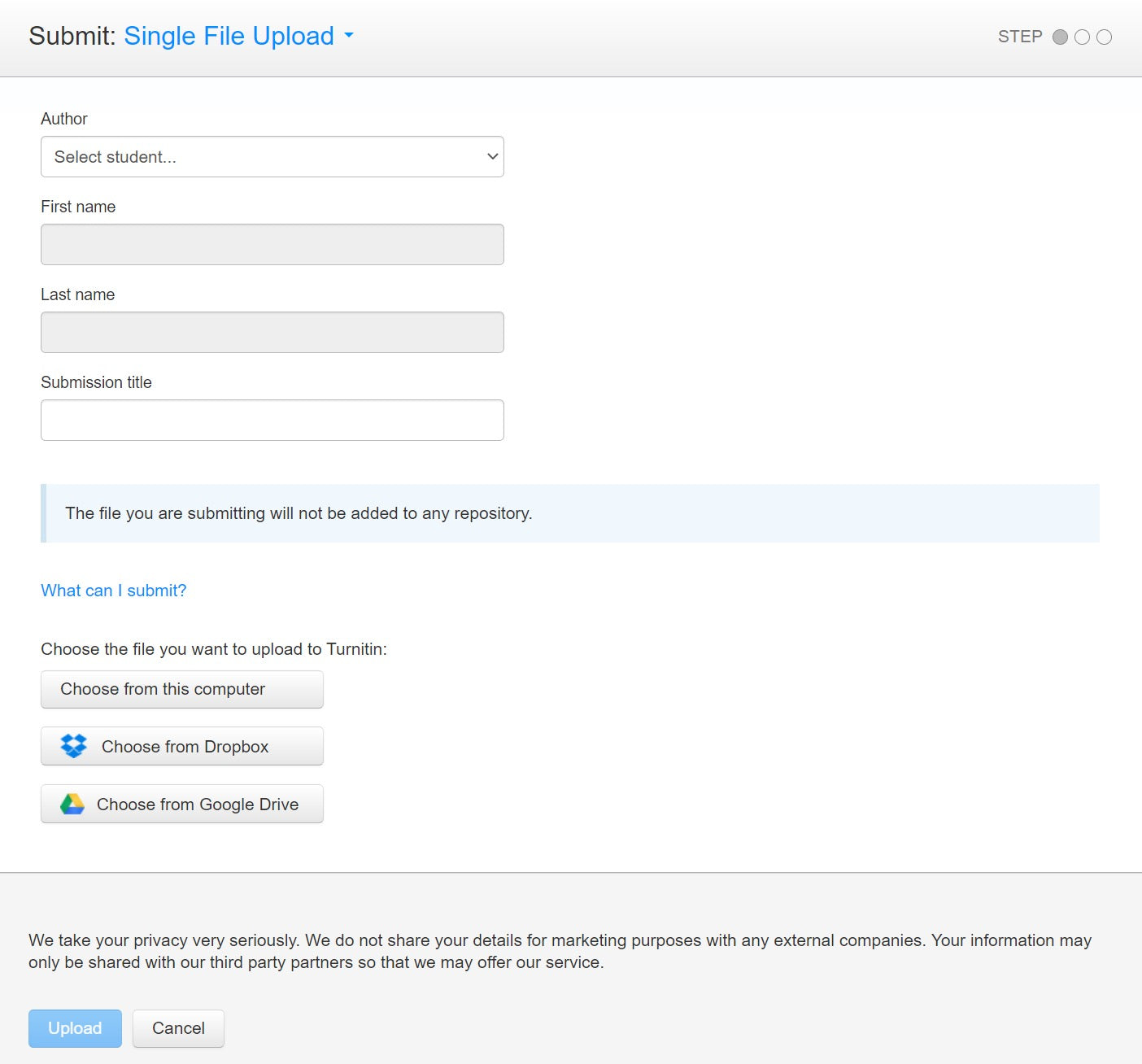1142x1064 pixels.
Task: Click the caret beside Single File Upload
Action: pyautogui.click(x=349, y=36)
